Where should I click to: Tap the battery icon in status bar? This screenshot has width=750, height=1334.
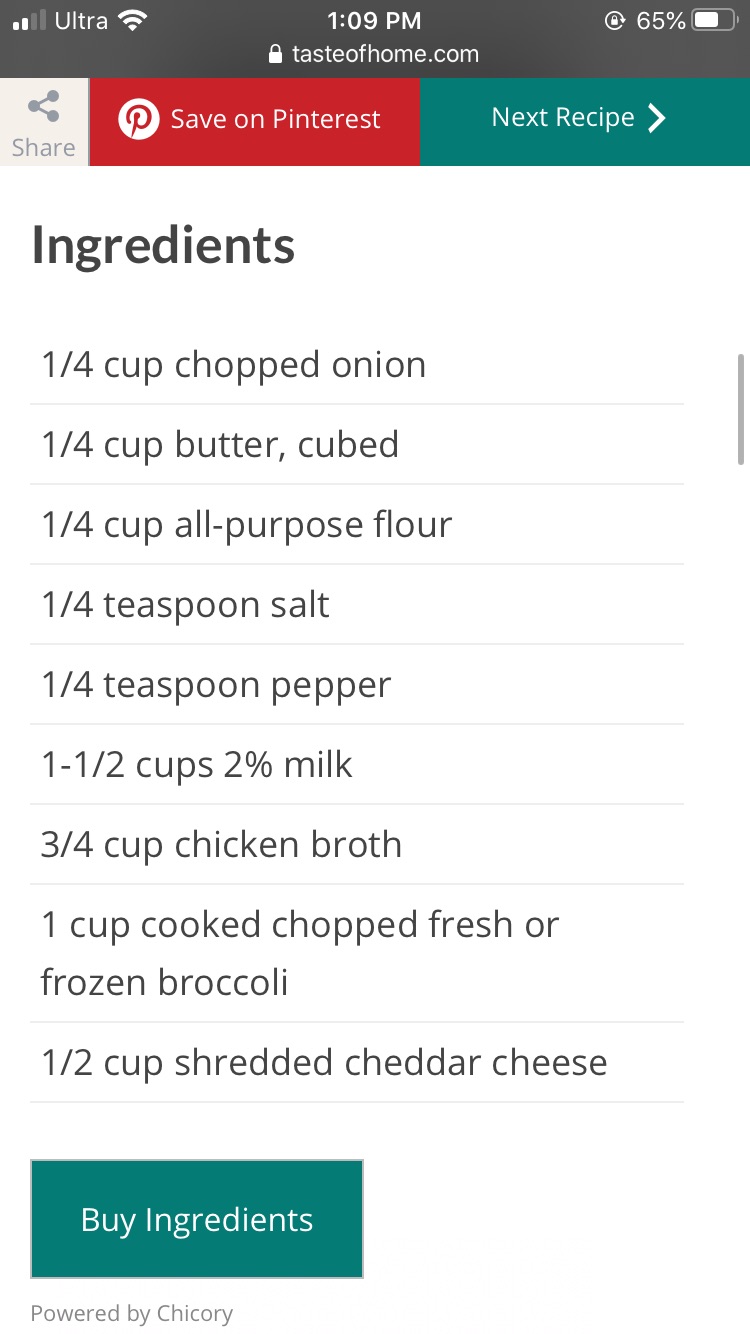pos(716,20)
